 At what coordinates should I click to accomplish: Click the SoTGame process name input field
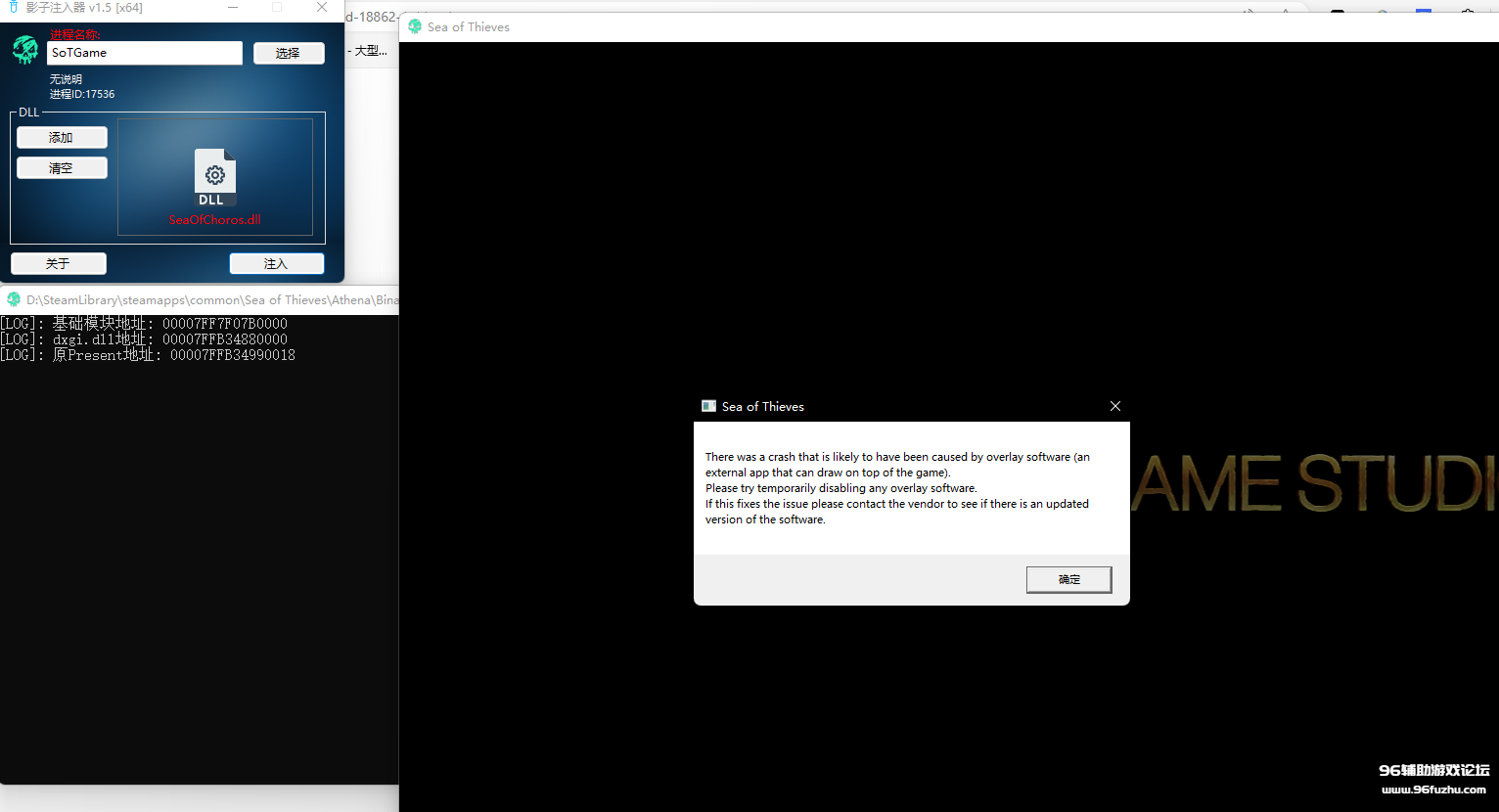coord(145,53)
